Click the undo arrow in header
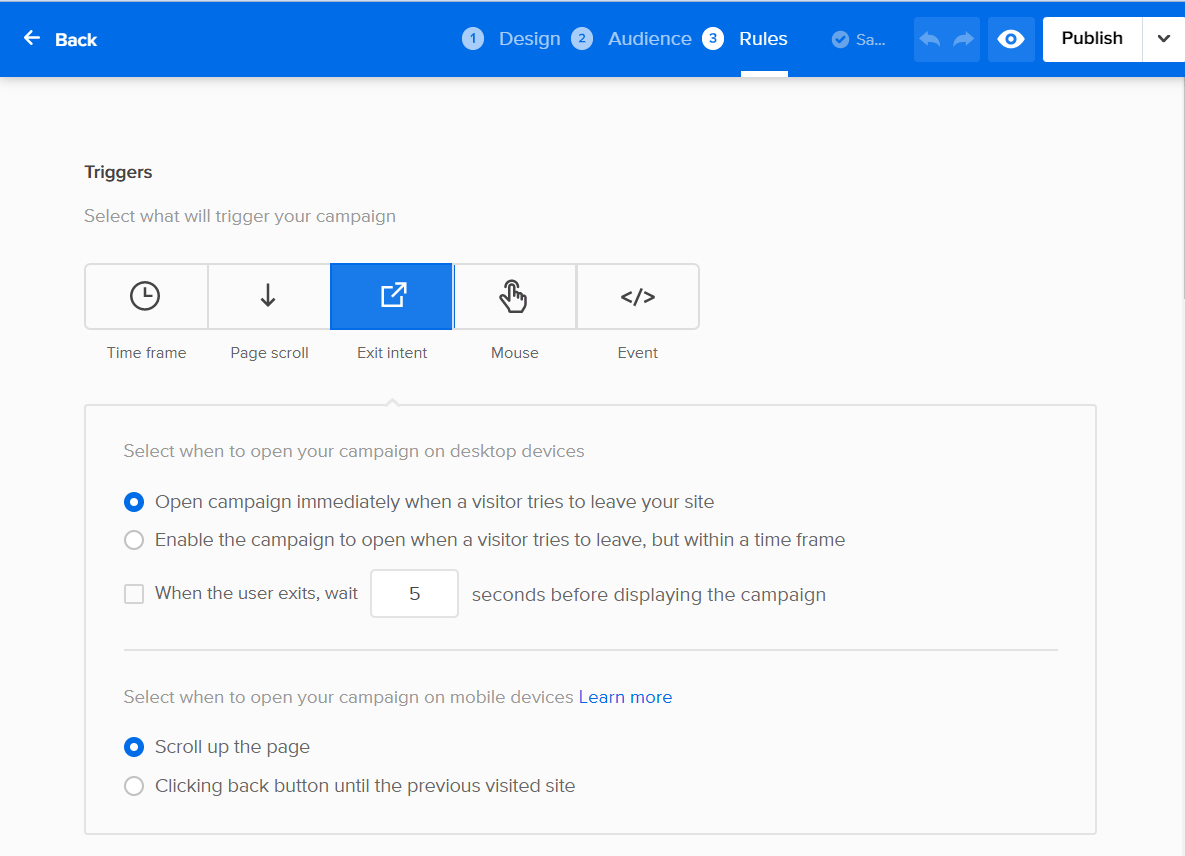 pyautogui.click(x=930, y=39)
